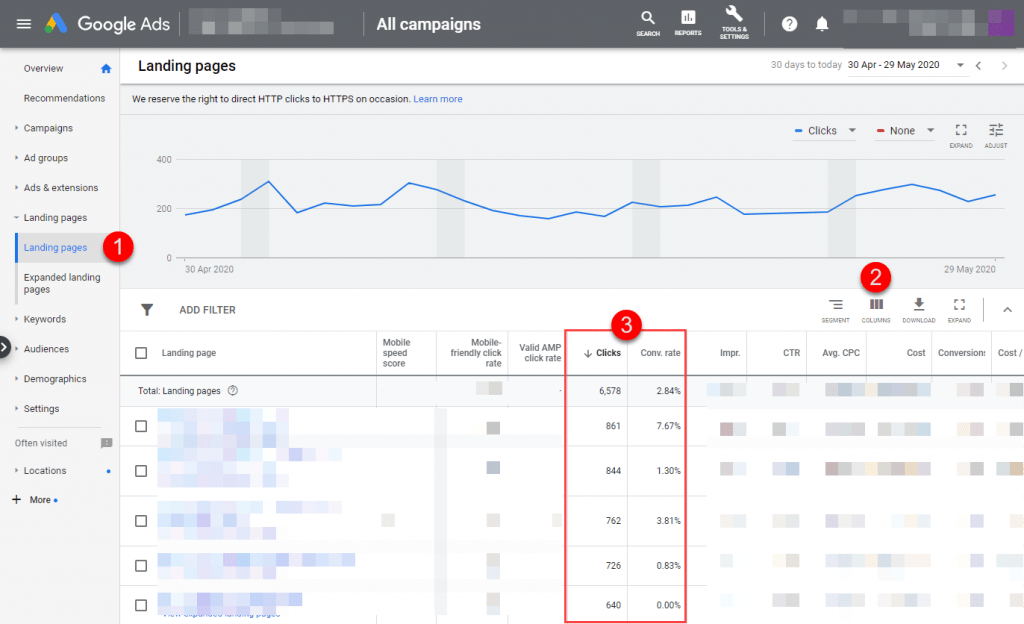The image size is (1024, 624).
Task: Open chart Adjust settings
Action: (996, 134)
